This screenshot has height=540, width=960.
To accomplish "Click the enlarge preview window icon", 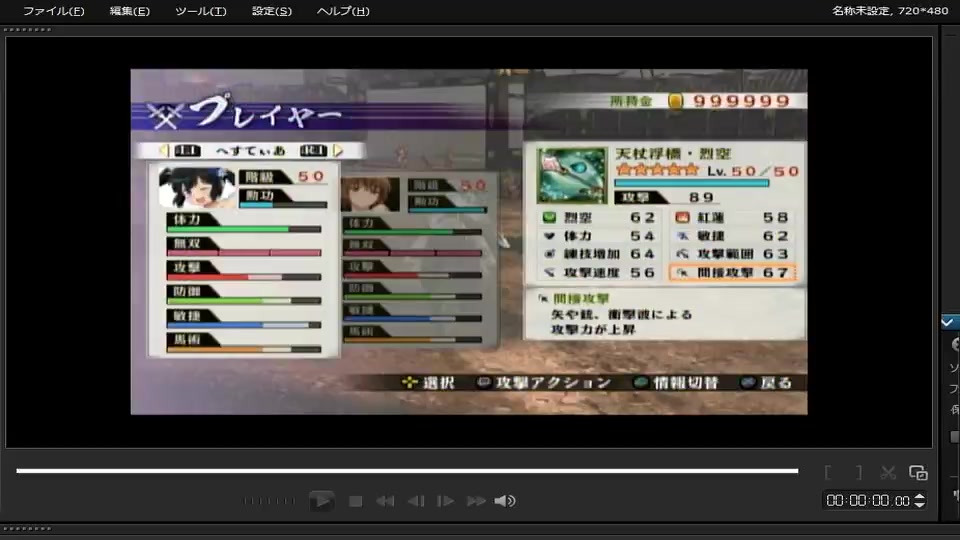I will tap(918, 472).
